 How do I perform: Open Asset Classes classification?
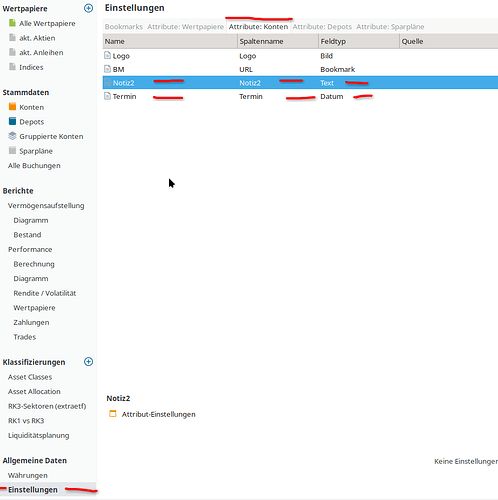tap(30, 377)
